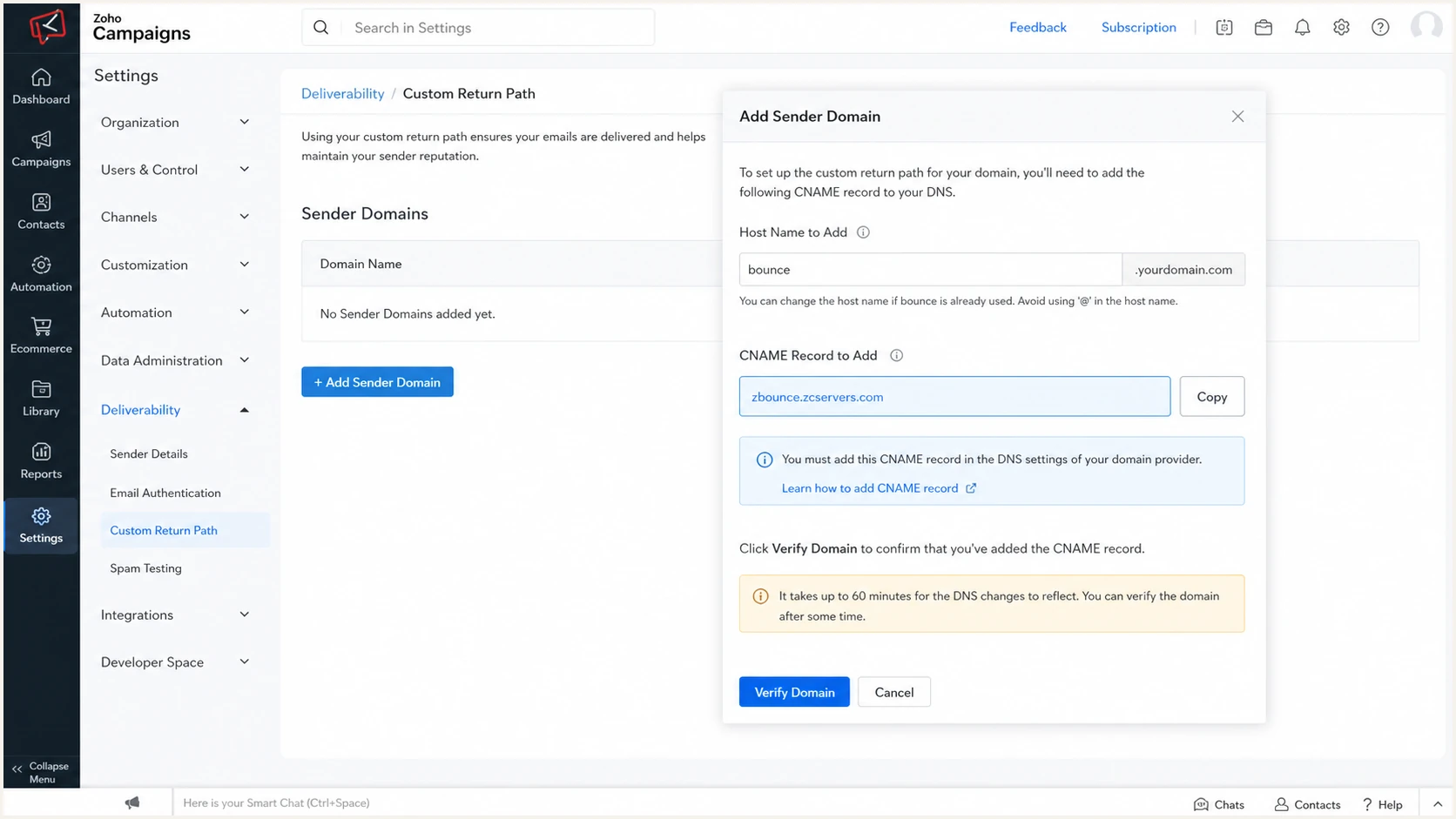
Task: Open top bar settings gear
Action: pyautogui.click(x=1341, y=28)
